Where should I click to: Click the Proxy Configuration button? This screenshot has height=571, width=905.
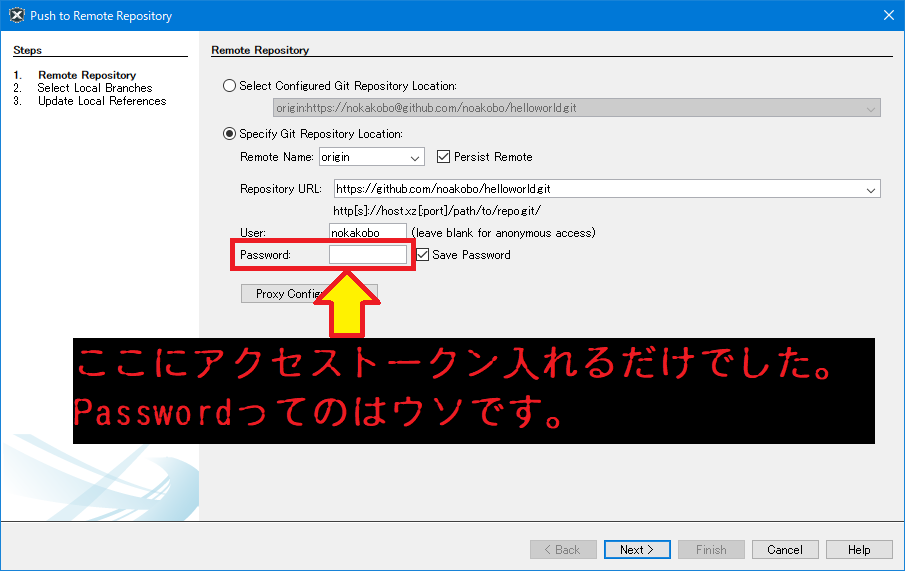[x=309, y=293]
